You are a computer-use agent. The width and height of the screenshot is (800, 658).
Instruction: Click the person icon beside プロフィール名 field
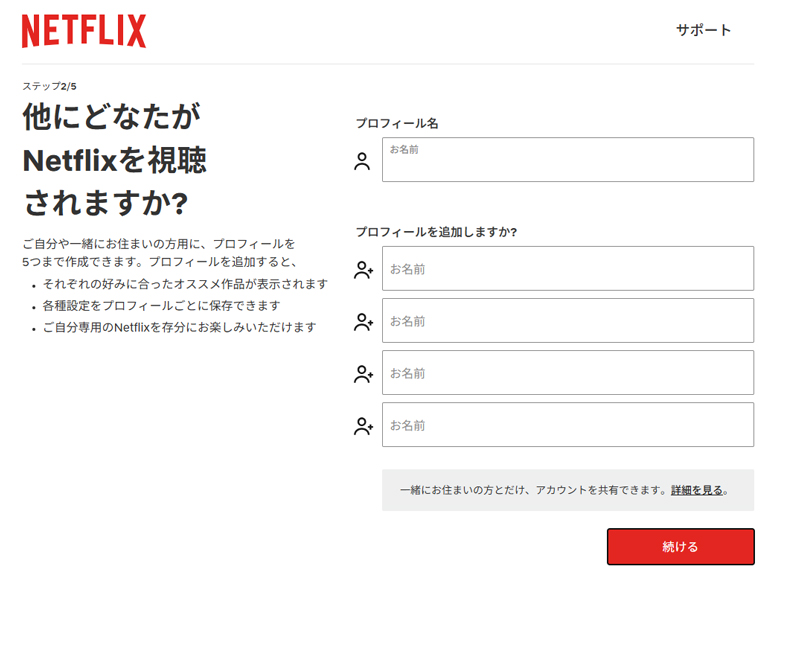(362, 161)
